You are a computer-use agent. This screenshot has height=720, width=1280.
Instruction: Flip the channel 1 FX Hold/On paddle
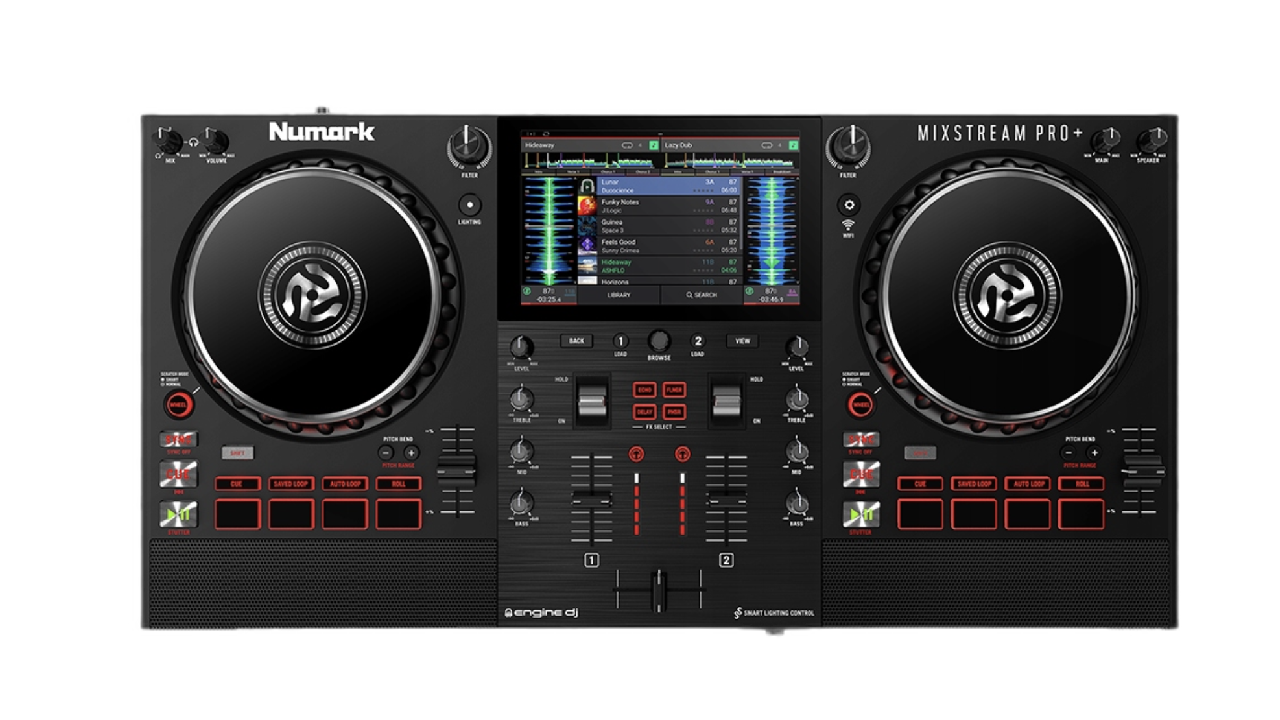point(592,401)
